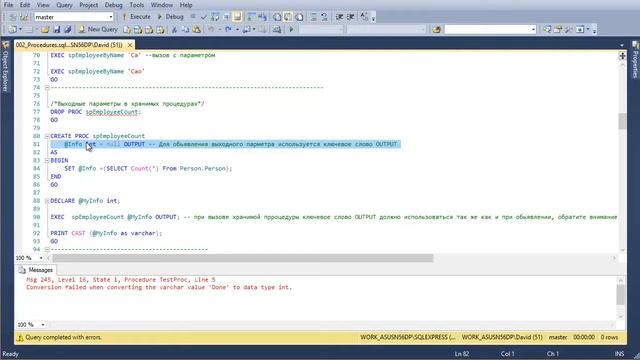This screenshot has height=360, width=640.
Task: Click the Specify Template Parameter Values icon
Action: (364, 17)
